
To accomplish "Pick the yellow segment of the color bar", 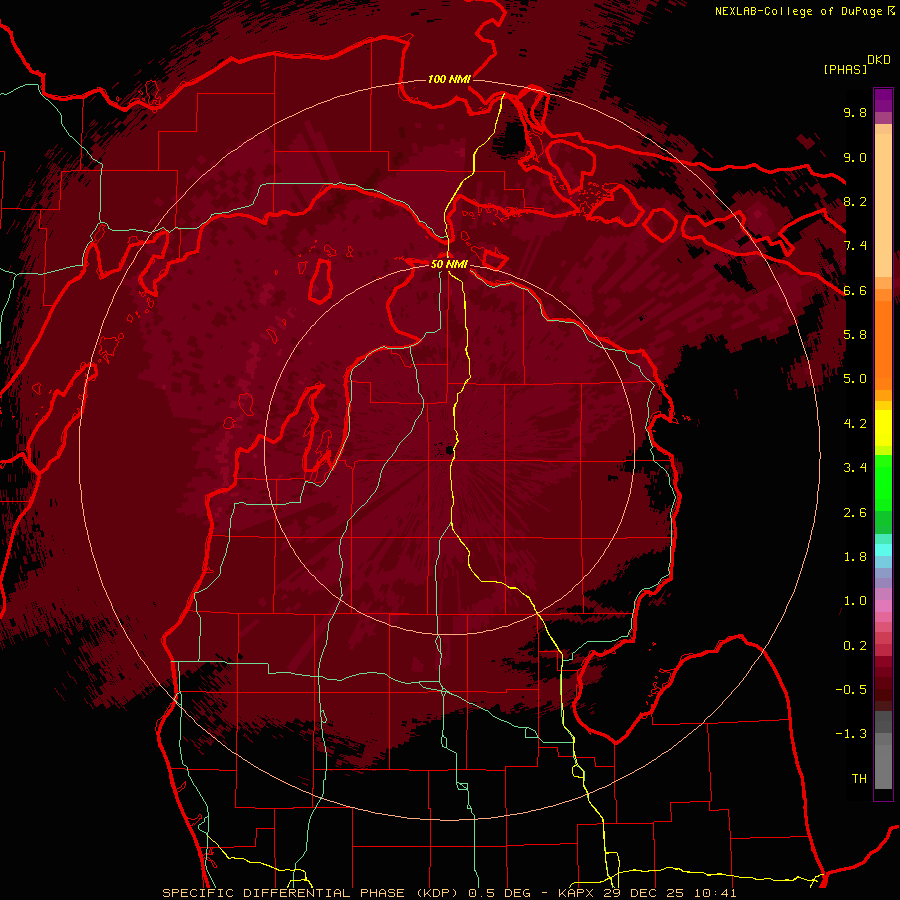I will point(883,428).
